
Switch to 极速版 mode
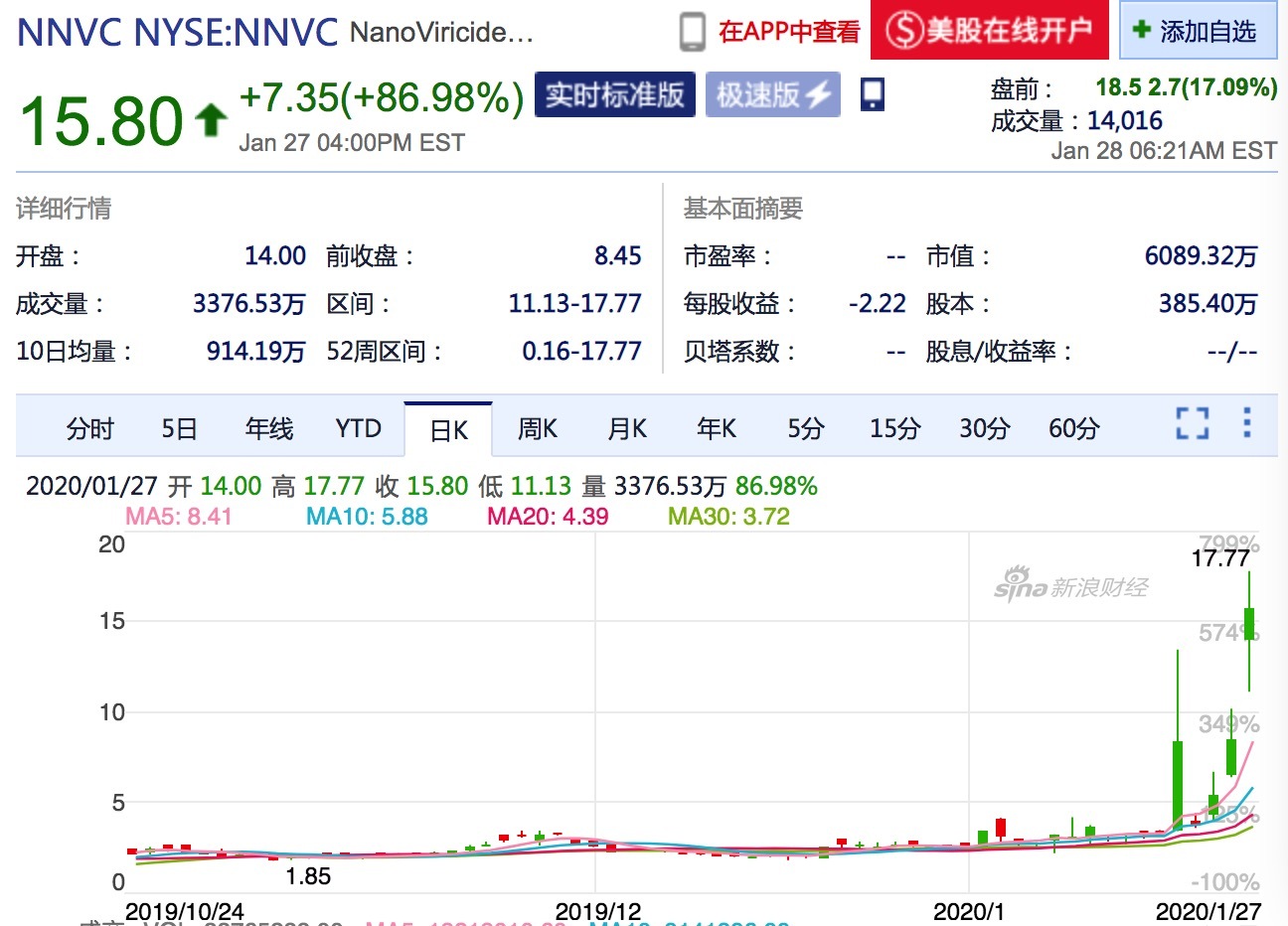click(x=773, y=95)
